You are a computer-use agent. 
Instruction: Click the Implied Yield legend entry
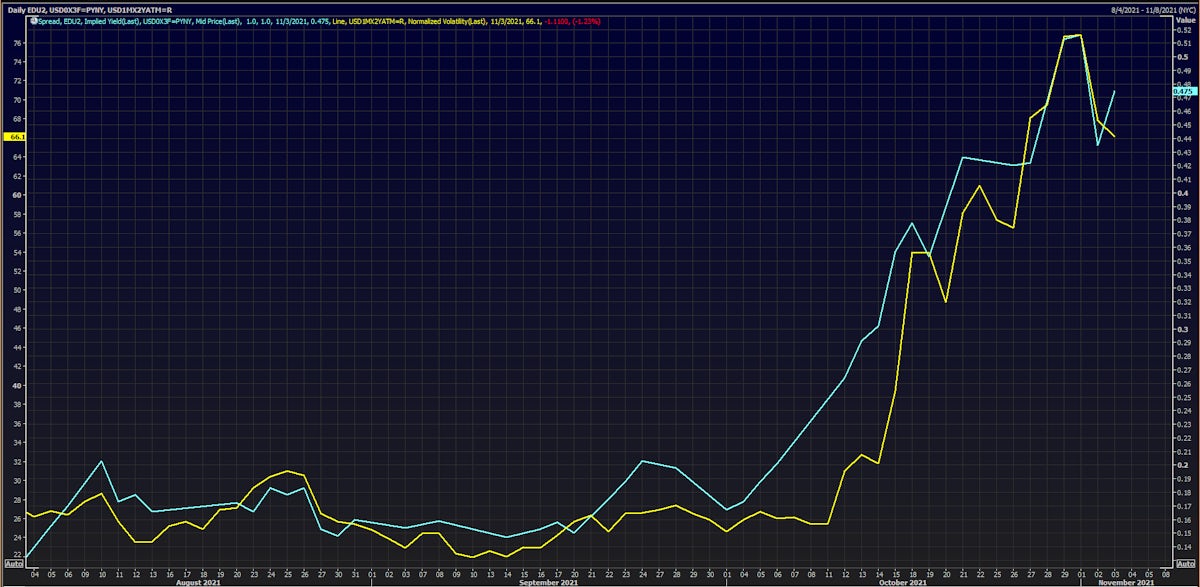coord(111,19)
